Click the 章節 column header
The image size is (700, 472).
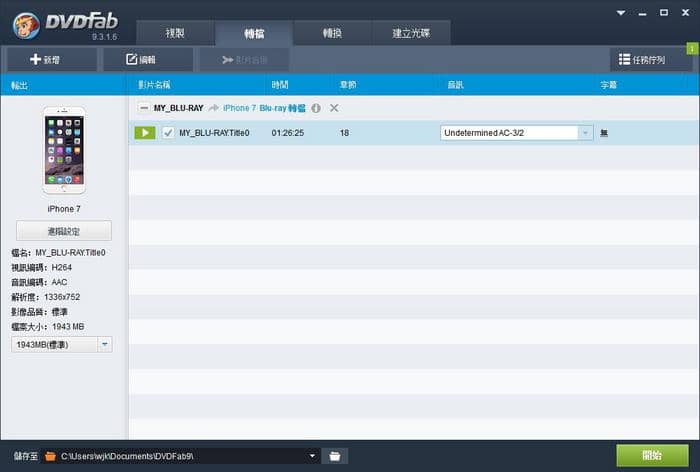coord(348,85)
